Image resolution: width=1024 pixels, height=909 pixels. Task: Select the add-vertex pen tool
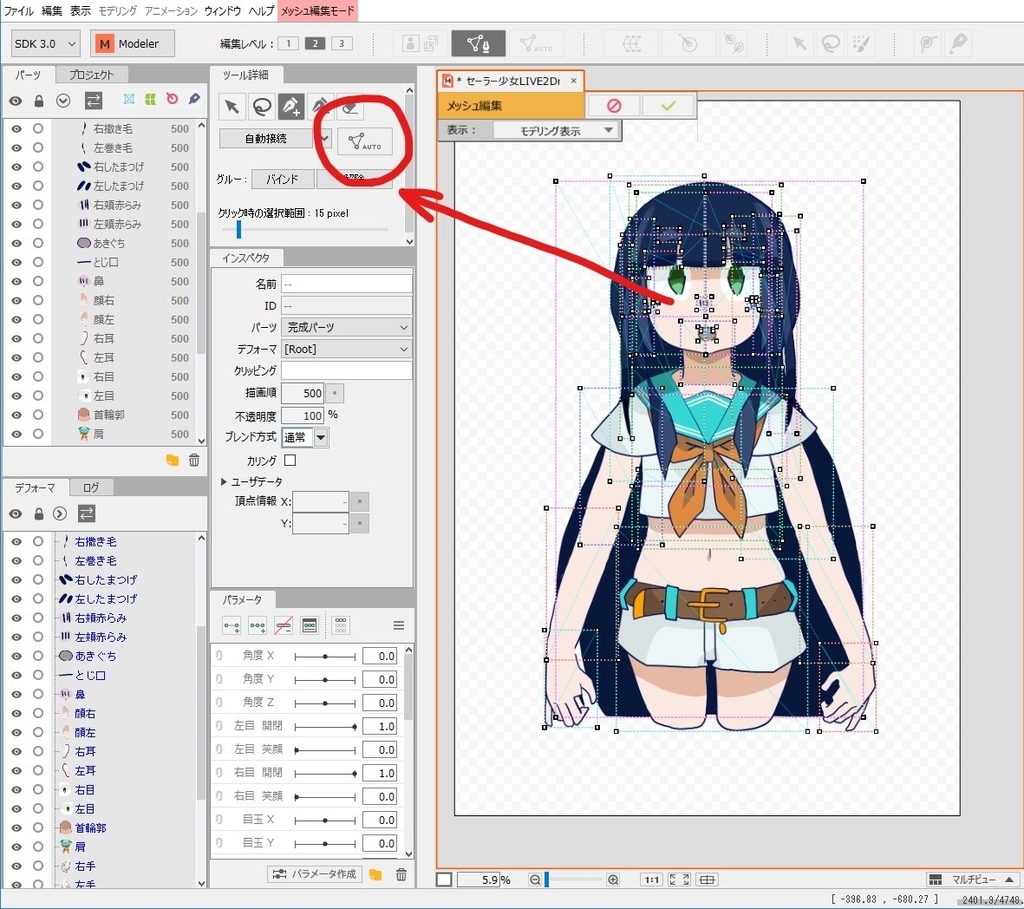click(x=291, y=106)
